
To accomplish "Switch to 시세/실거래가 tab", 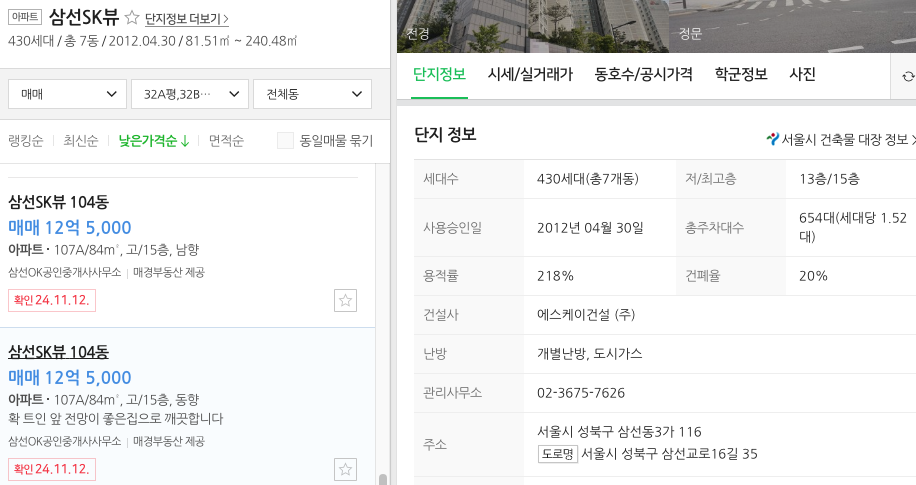I will [530, 74].
